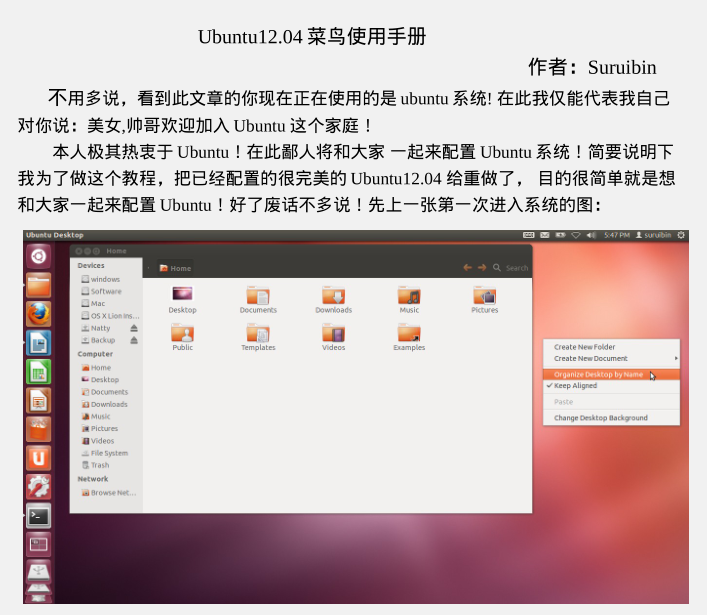Open the Home Folder launcher icon

[x=38, y=285]
